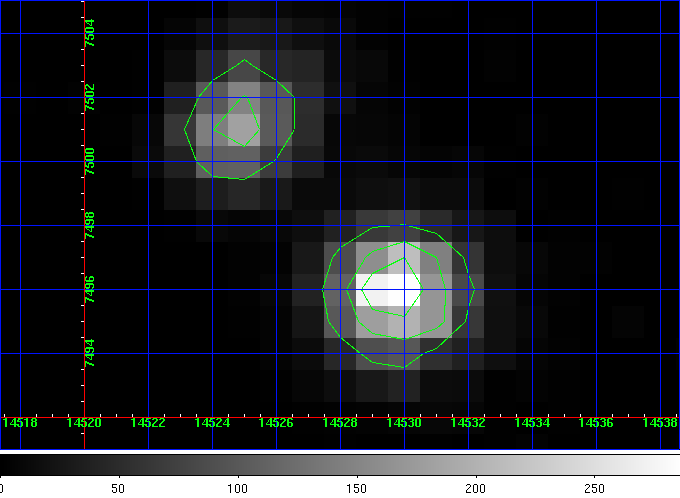
Task: Click the 7500 y-axis label
Action: [90, 161]
